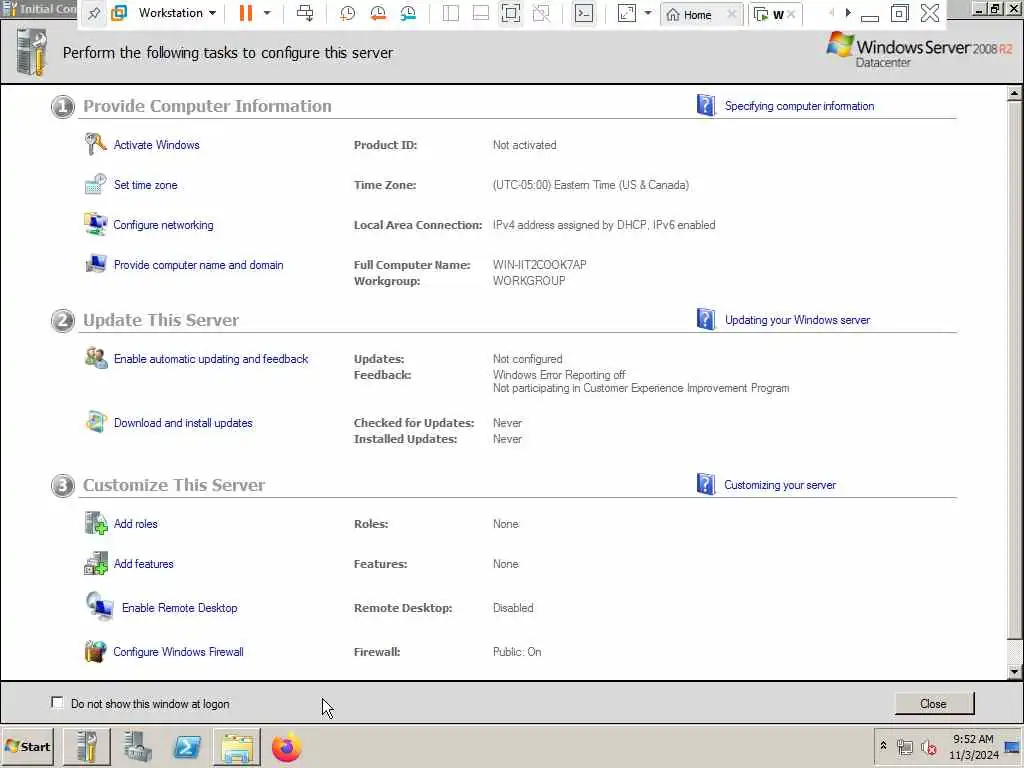Toggle the thumbnail bar layout icon

point(481,13)
